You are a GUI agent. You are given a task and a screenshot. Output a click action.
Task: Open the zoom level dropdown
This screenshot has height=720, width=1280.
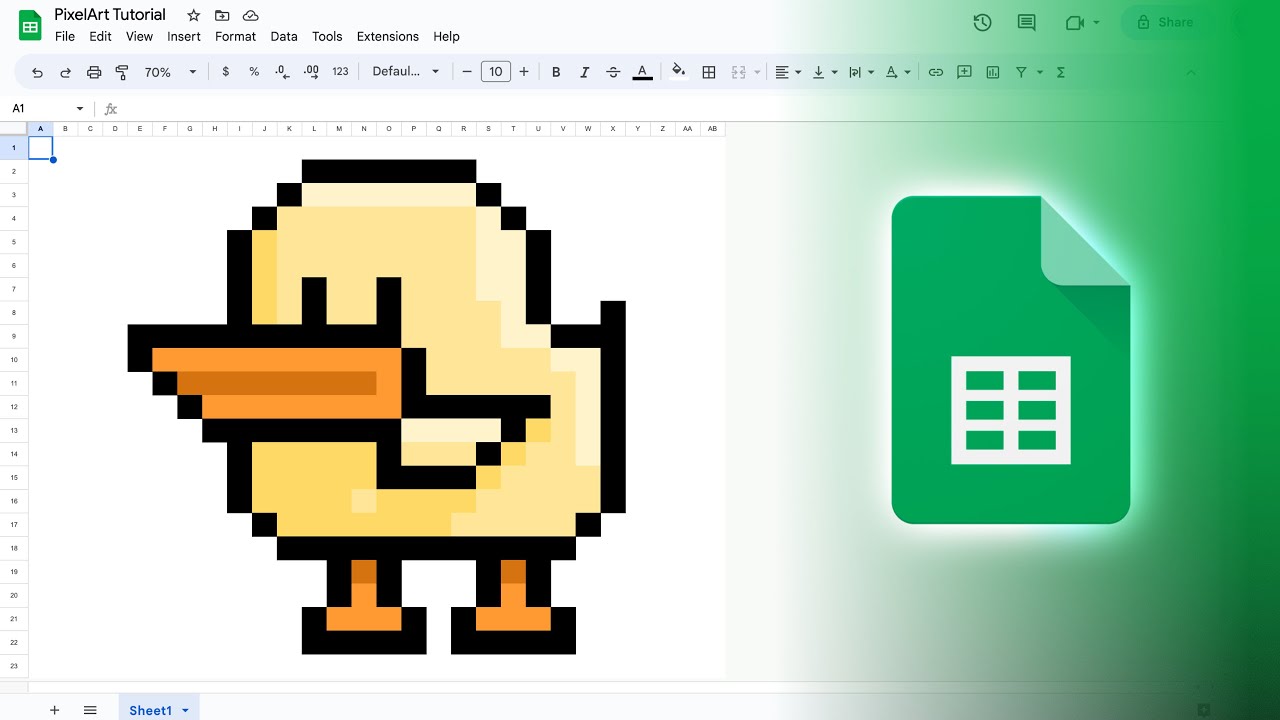pyautogui.click(x=170, y=72)
